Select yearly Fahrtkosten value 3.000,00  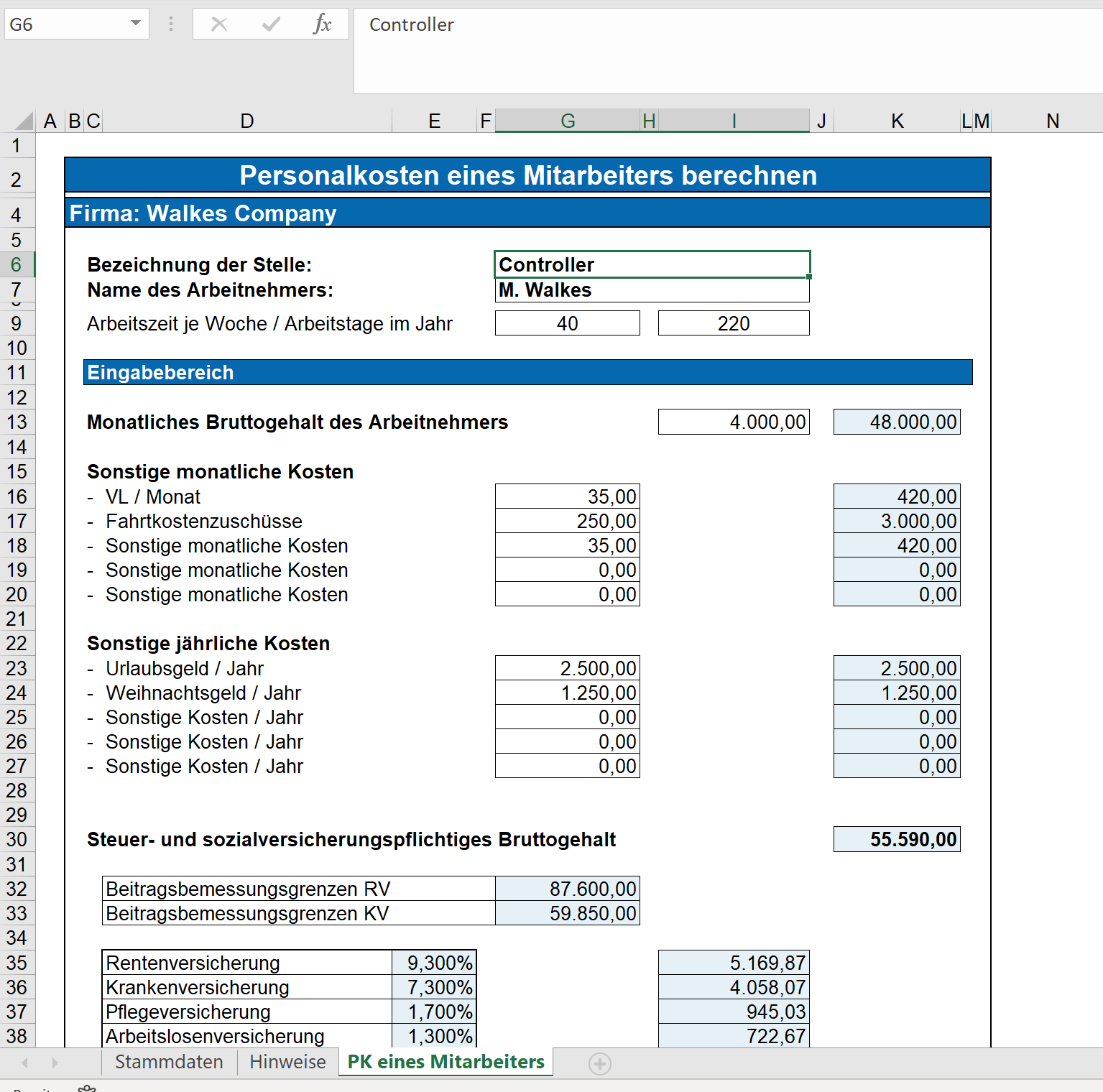(x=897, y=521)
